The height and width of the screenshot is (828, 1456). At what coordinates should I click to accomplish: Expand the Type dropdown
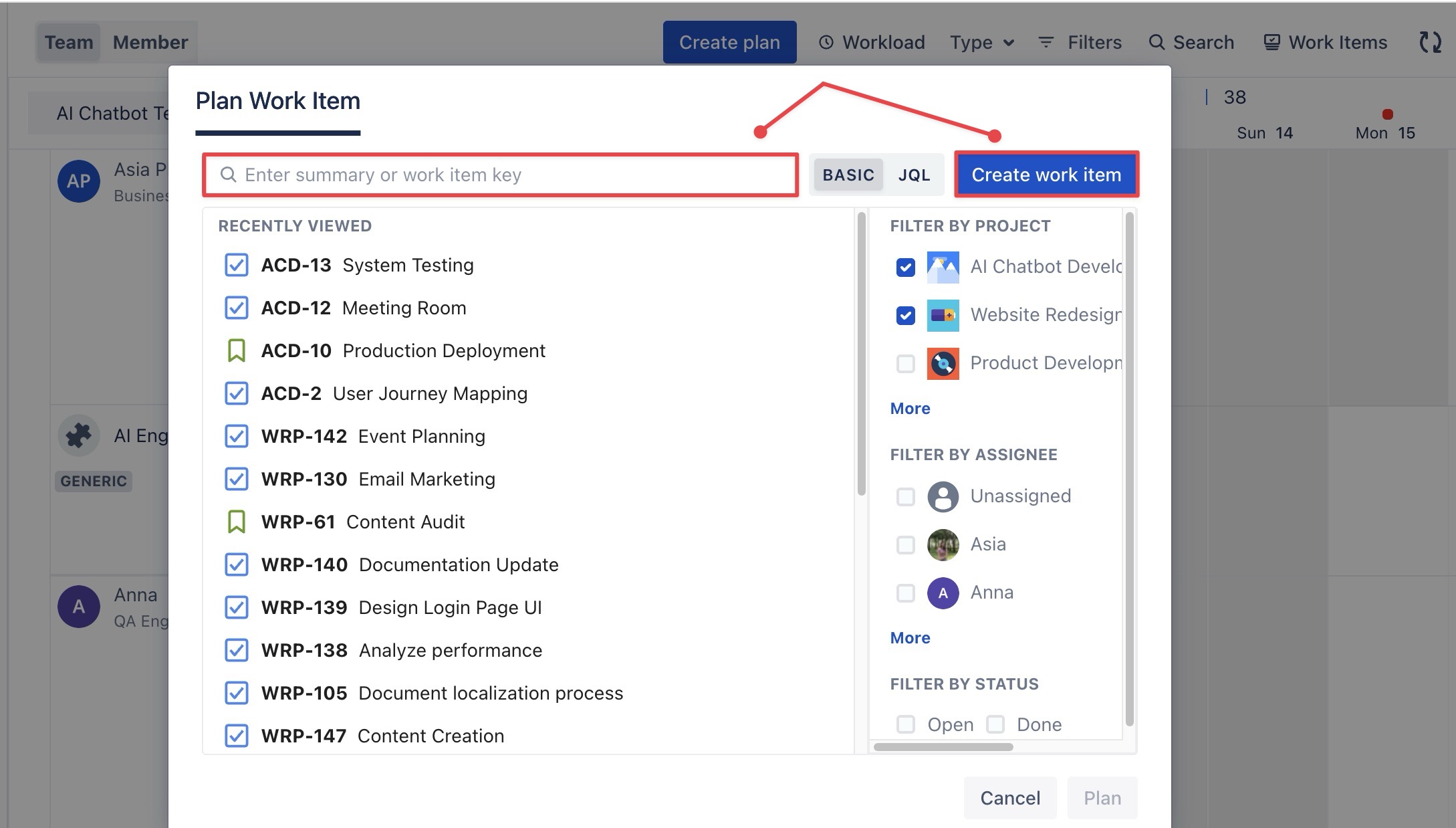coord(981,42)
